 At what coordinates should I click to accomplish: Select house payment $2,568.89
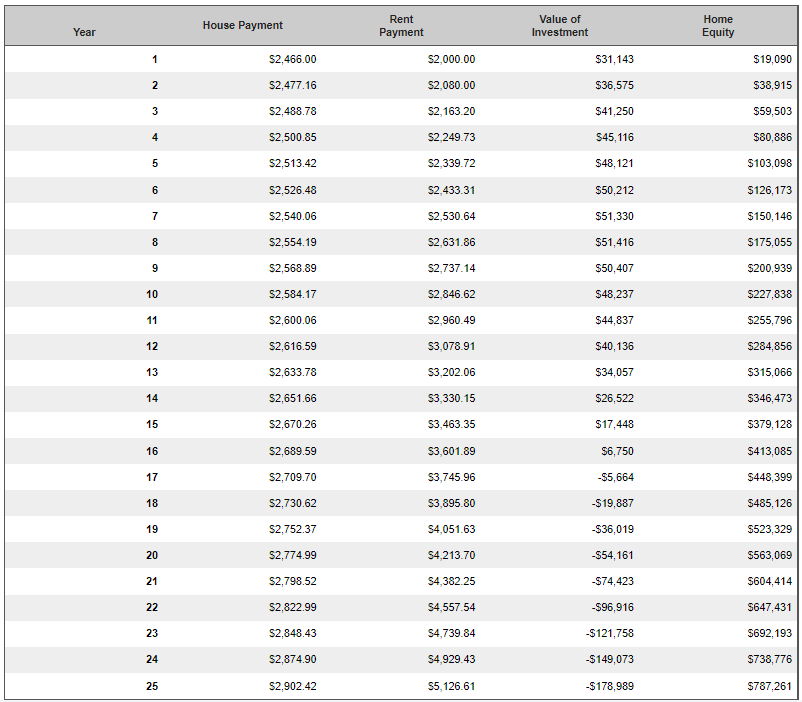(293, 269)
